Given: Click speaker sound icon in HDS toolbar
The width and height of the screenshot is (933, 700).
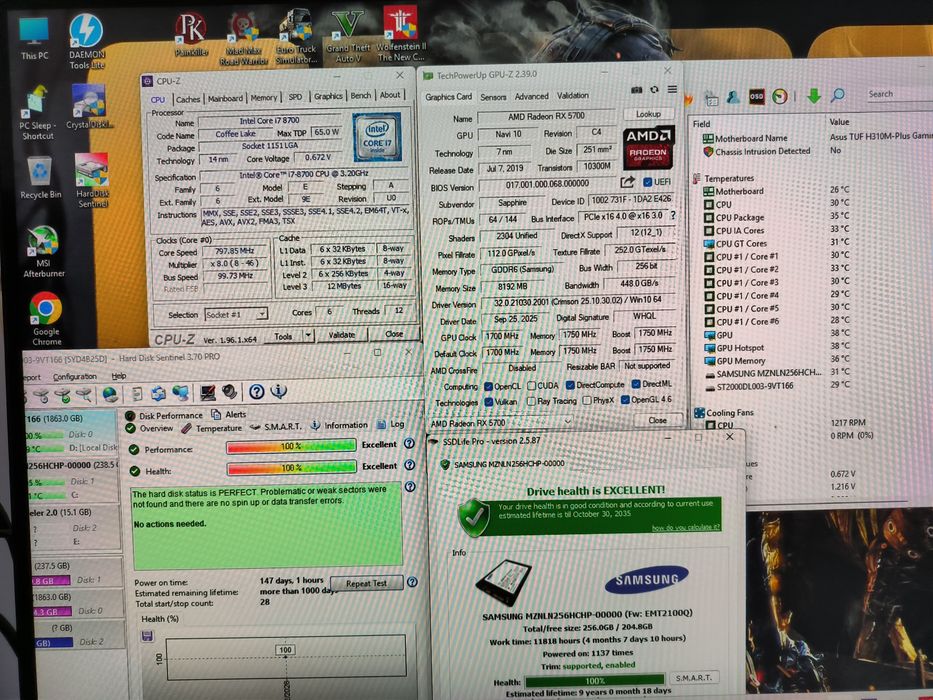Looking at the screenshot, I should click(x=230, y=392).
